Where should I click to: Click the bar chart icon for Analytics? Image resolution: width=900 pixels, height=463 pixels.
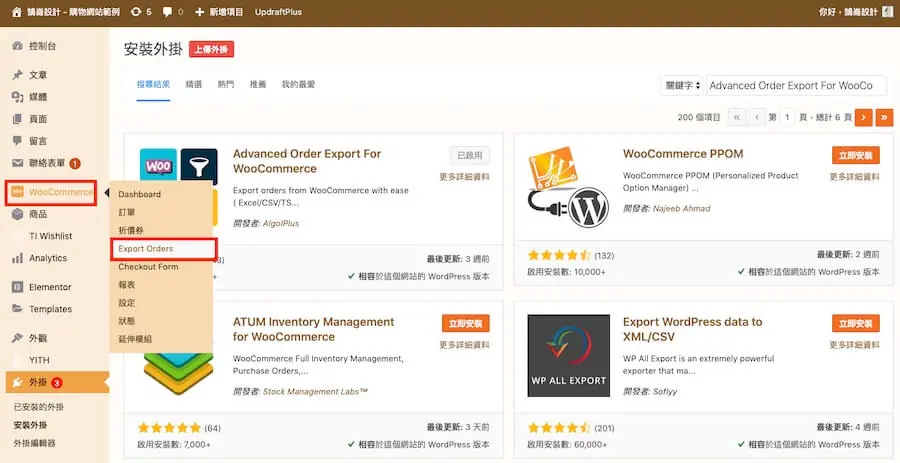click(17, 258)
